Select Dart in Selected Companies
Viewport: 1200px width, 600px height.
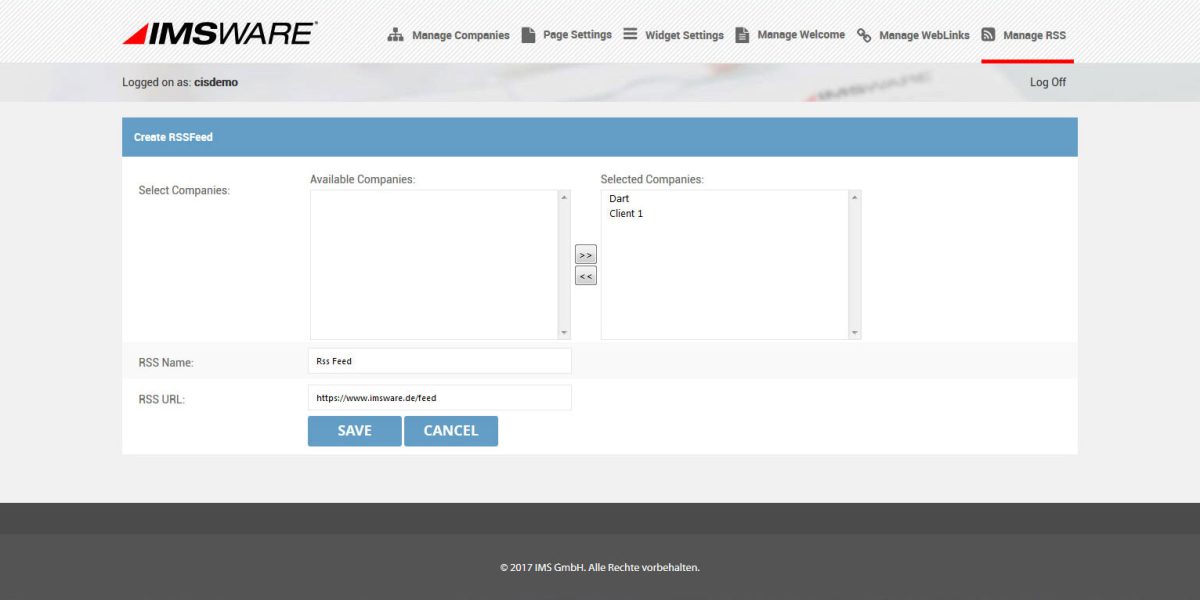619,198
